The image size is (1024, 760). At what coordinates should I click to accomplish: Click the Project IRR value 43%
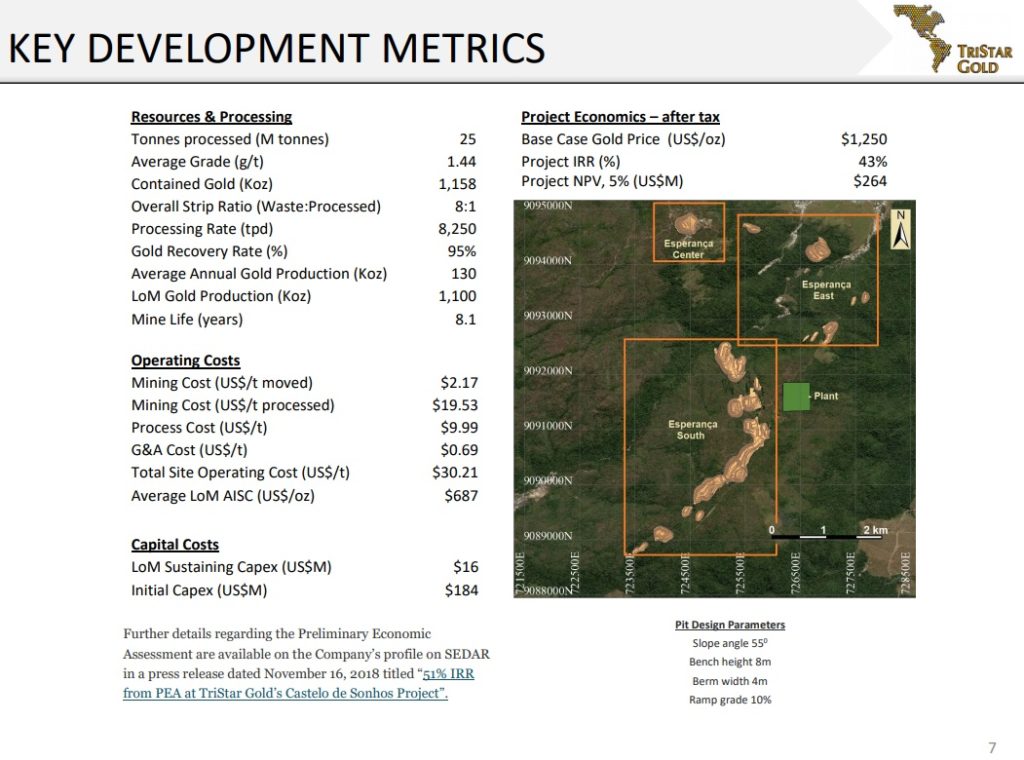coord(872,161)
